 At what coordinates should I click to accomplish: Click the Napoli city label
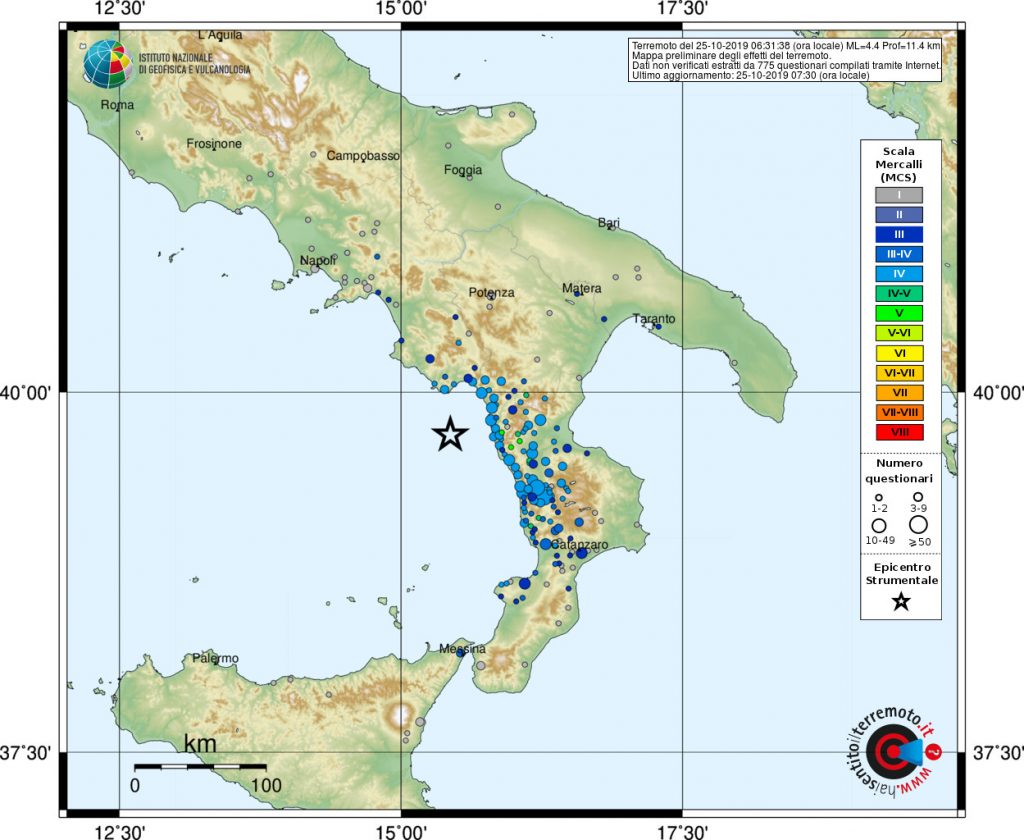click(x=319, y=262)
